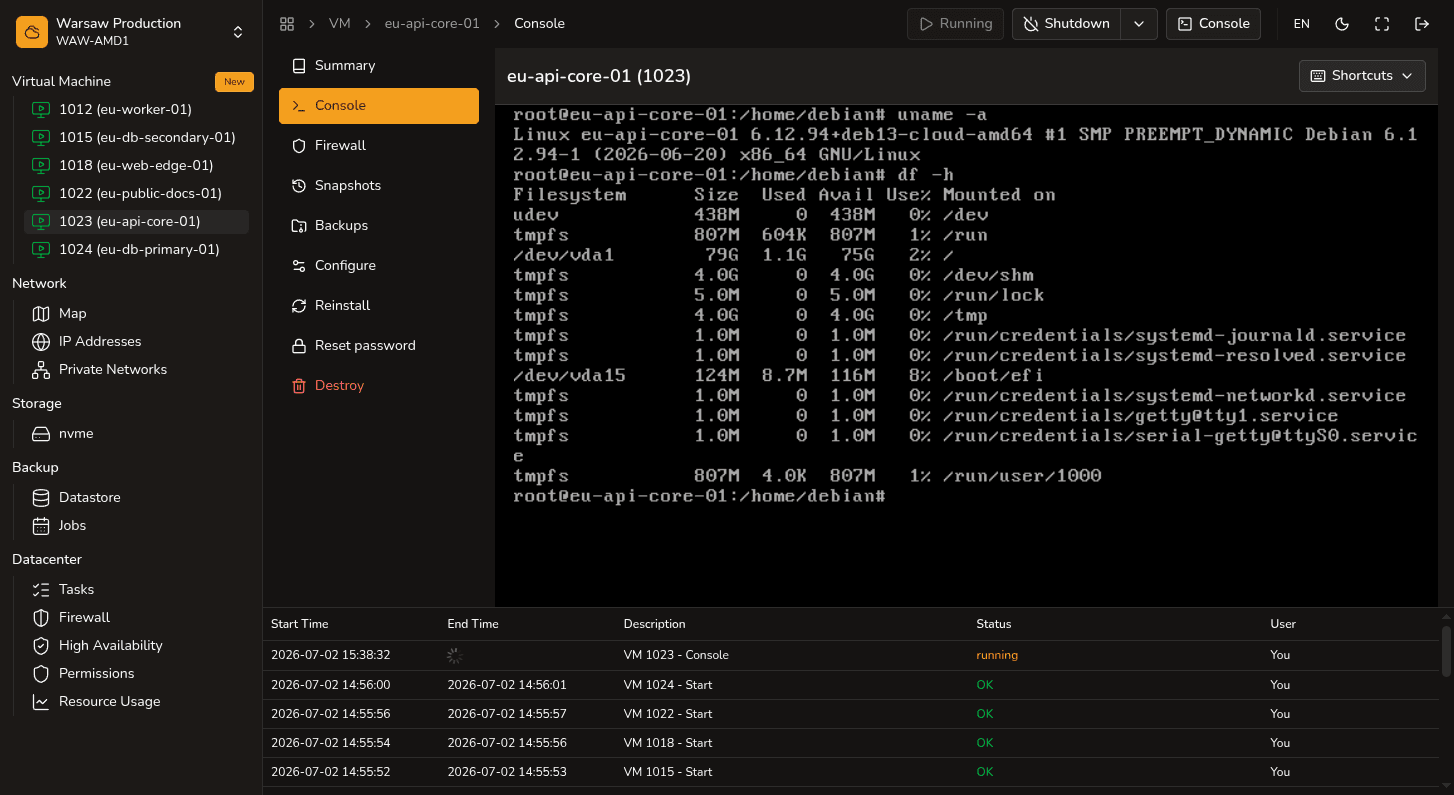The height and width of the screenshot is (795, 1454).
Task: Open the dashboard grid icon in breadcrumb
Action: pos(287,23)
